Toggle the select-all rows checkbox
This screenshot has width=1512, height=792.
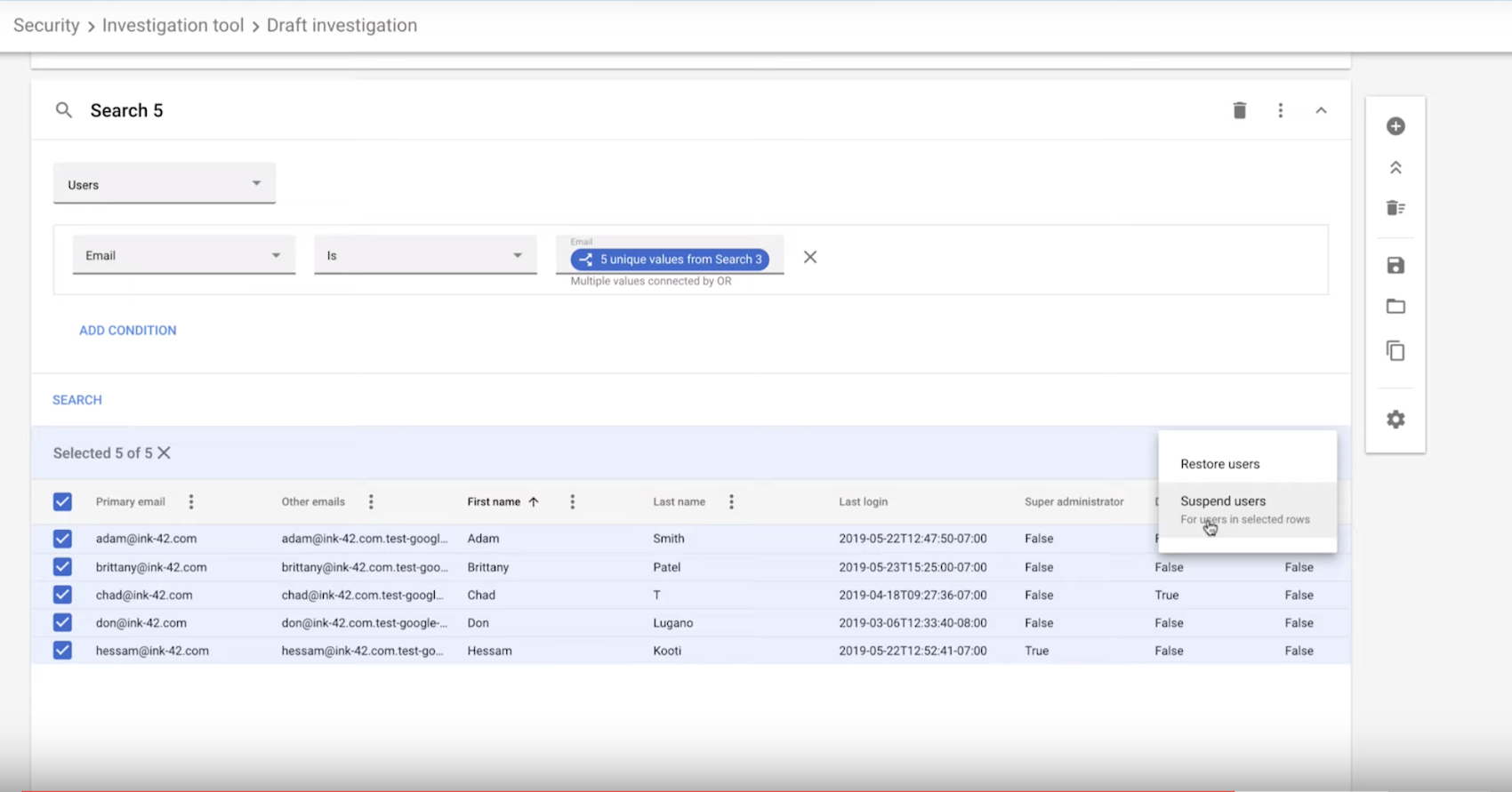62,502
